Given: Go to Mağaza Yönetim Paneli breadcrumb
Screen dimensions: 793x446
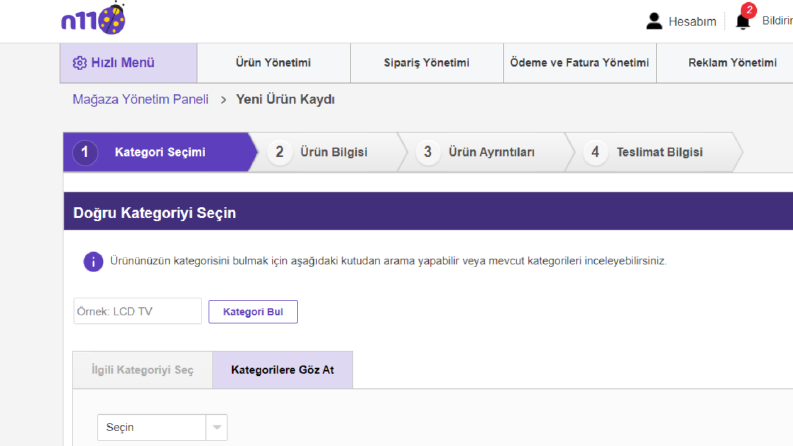Looking at the screenshot, I should pos(140,99).
